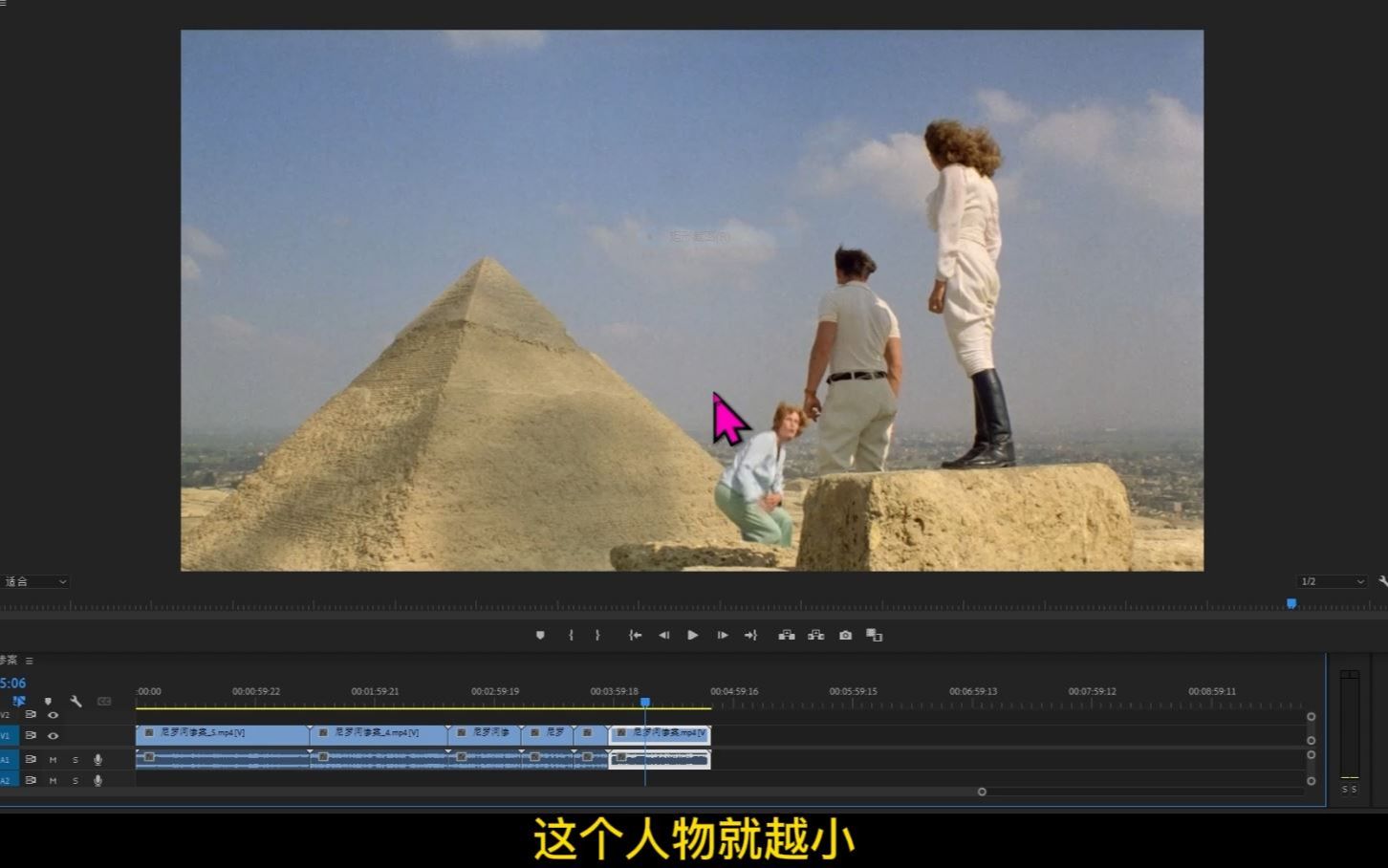Toggle sync lock on track A1
The height and width of the screenshot is (868, 1388).
[31, 759]
